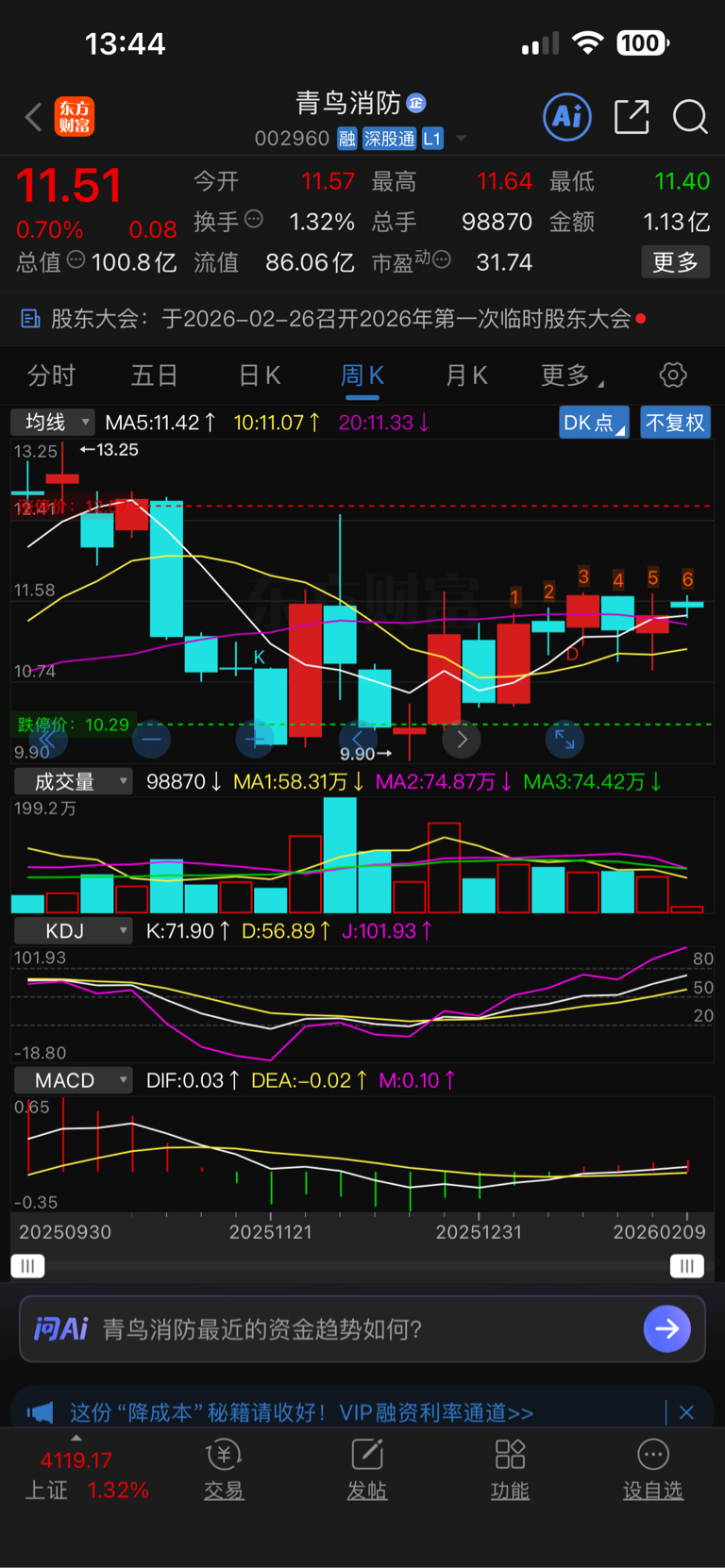This screenshot has height=1568, width=725.
Task: Tap the 20251121 date label
Action: [x=271, y=1232]
